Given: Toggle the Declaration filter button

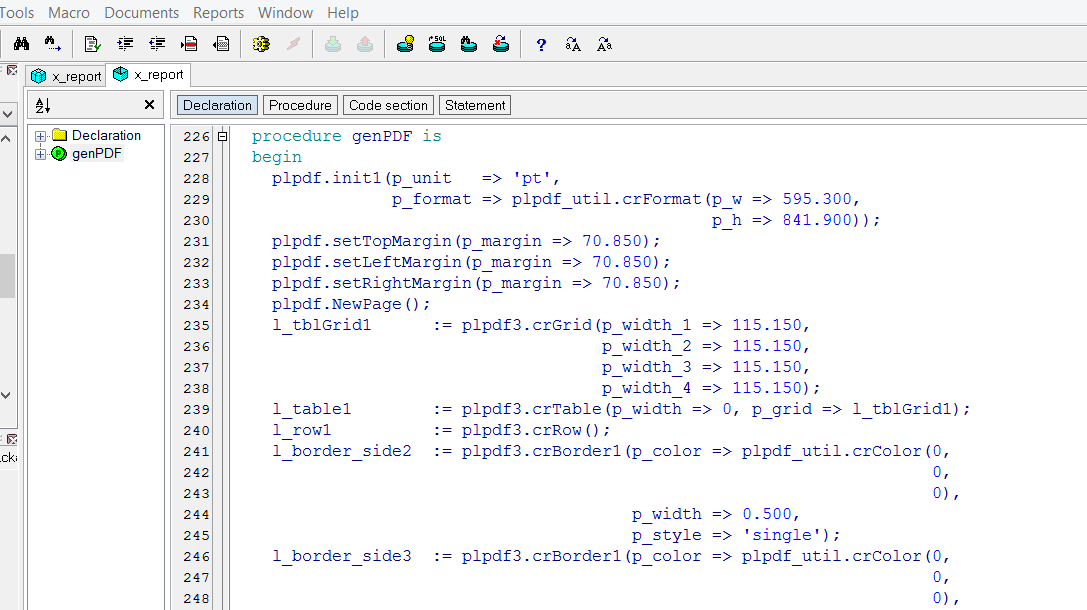Looking at the screenshot, I should tap(217, 105).
